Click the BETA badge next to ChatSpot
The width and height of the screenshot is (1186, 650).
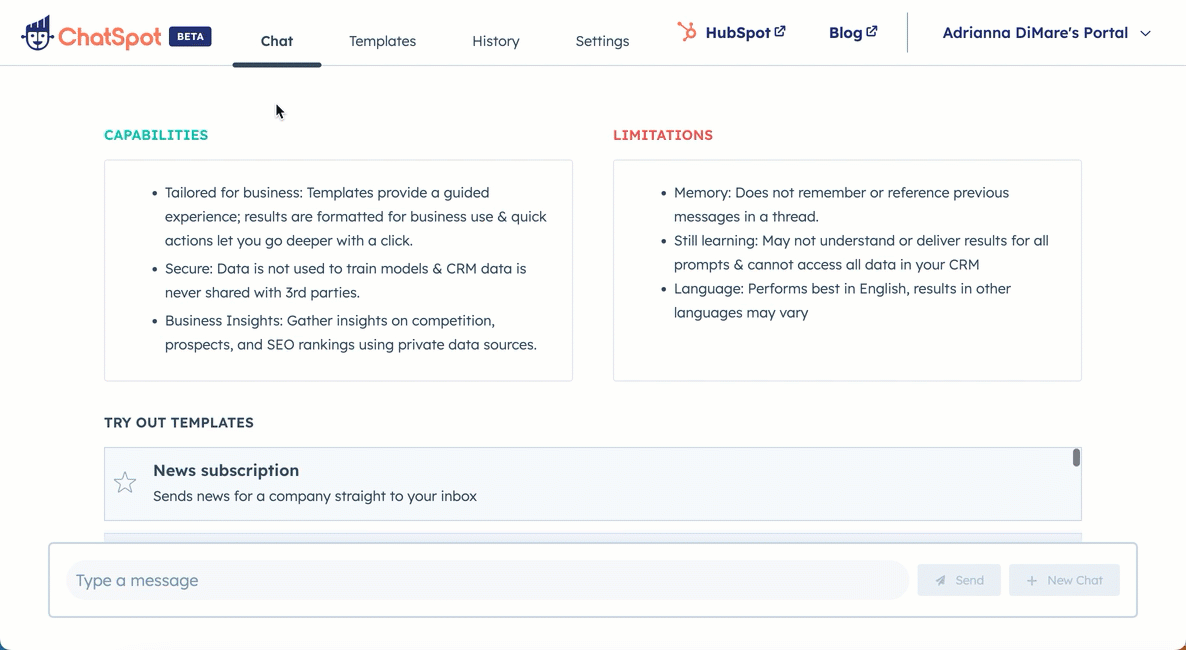(x=190, y=37)
